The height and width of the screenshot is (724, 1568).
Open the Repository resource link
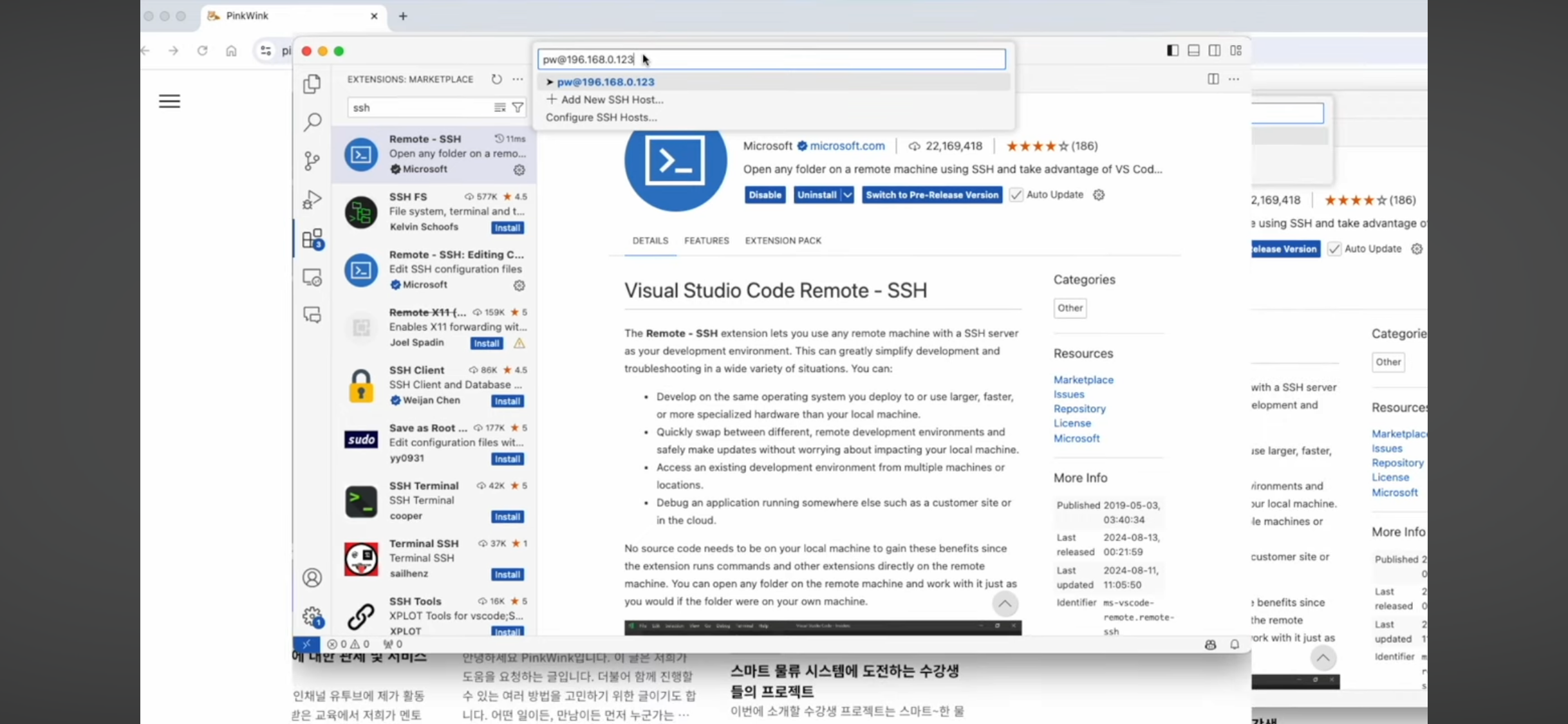(x=1079, y=409)
